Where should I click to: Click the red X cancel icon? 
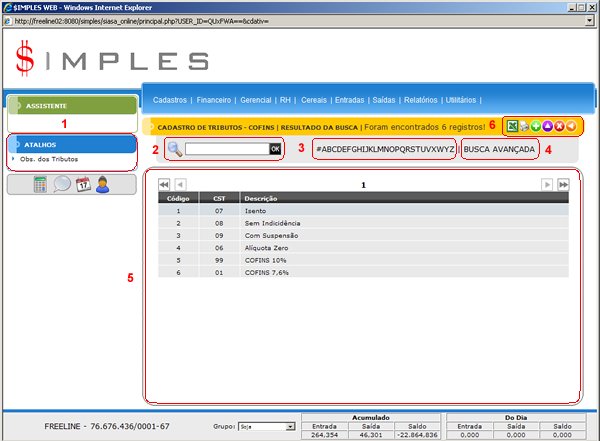point(558,126)
